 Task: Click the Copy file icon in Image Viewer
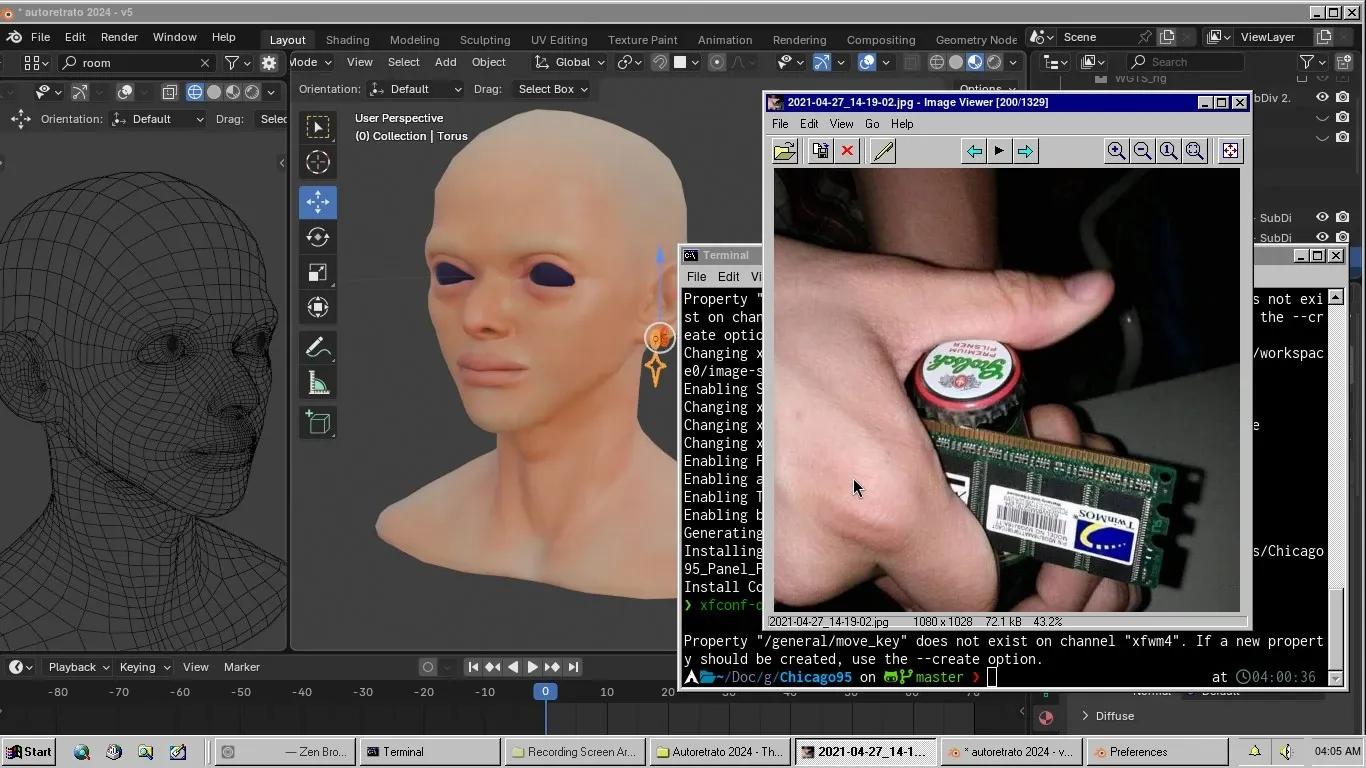tap(821, 151)
